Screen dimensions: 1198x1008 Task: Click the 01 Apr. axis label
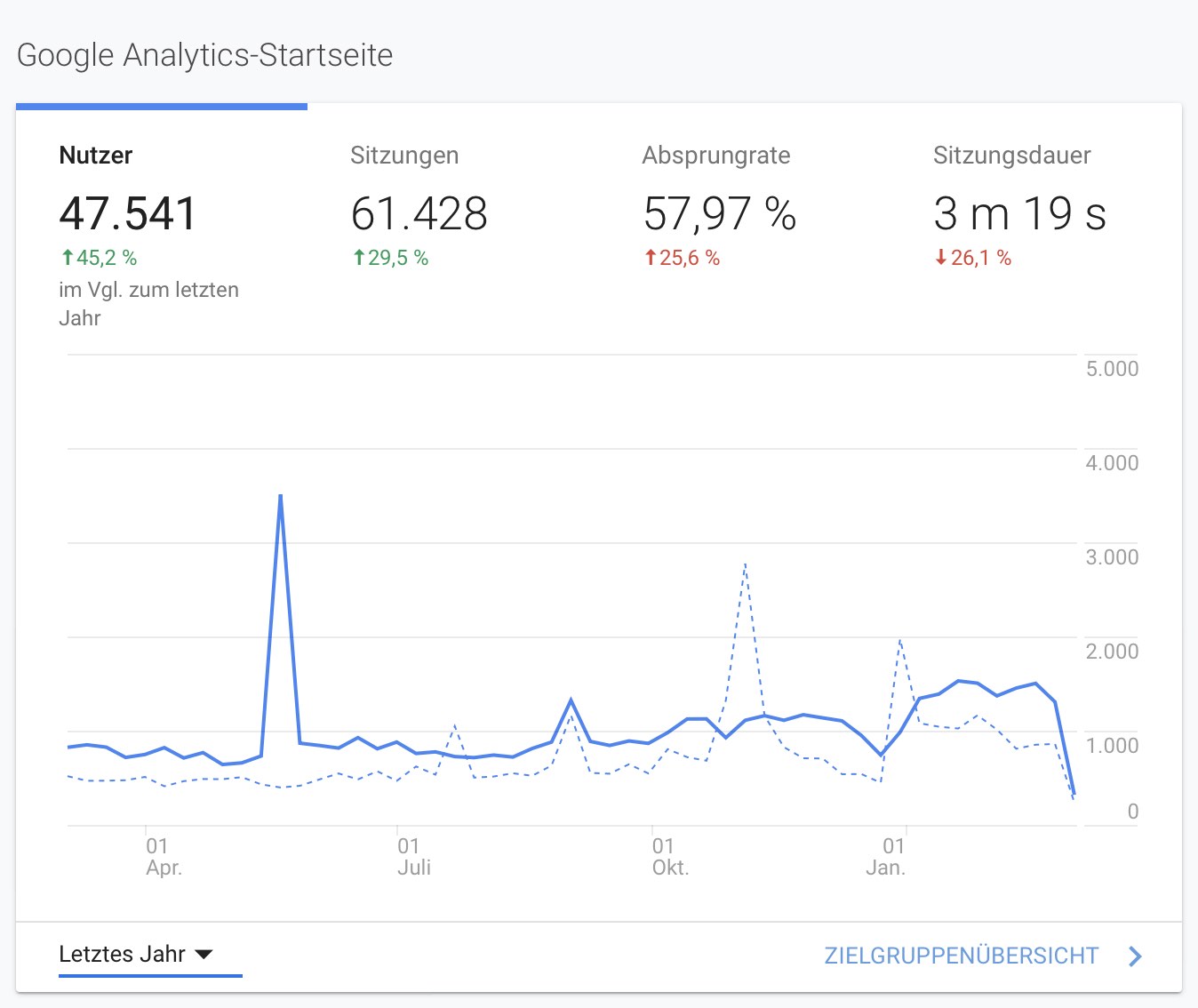click(x=163, y=857)
